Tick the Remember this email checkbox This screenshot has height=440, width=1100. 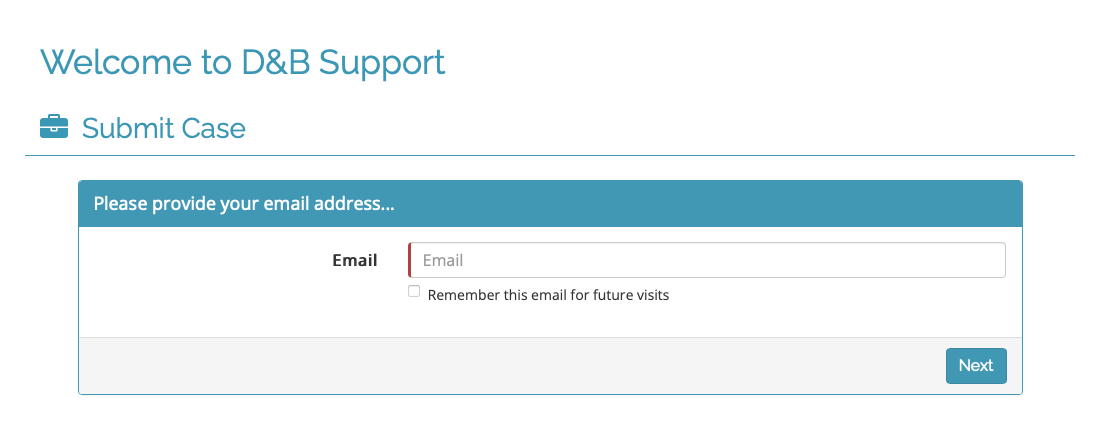(x=414, y=291)
